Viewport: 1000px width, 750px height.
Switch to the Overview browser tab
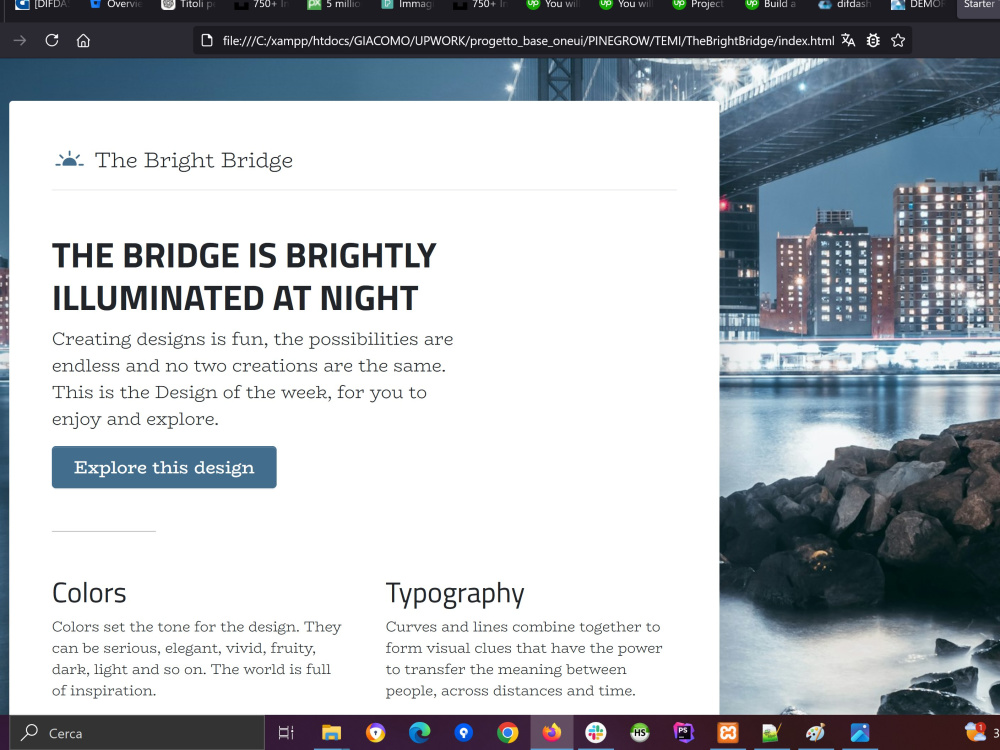115,5
